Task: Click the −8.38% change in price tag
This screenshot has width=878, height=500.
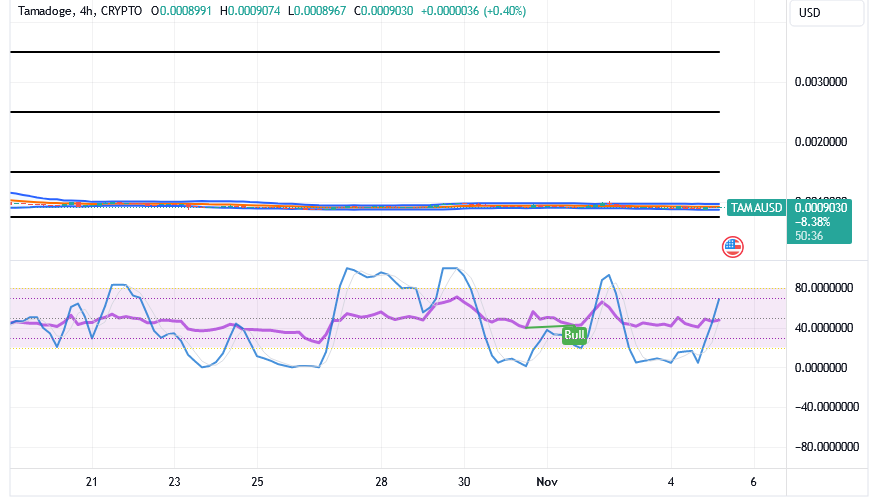Action: coord(812,222)
